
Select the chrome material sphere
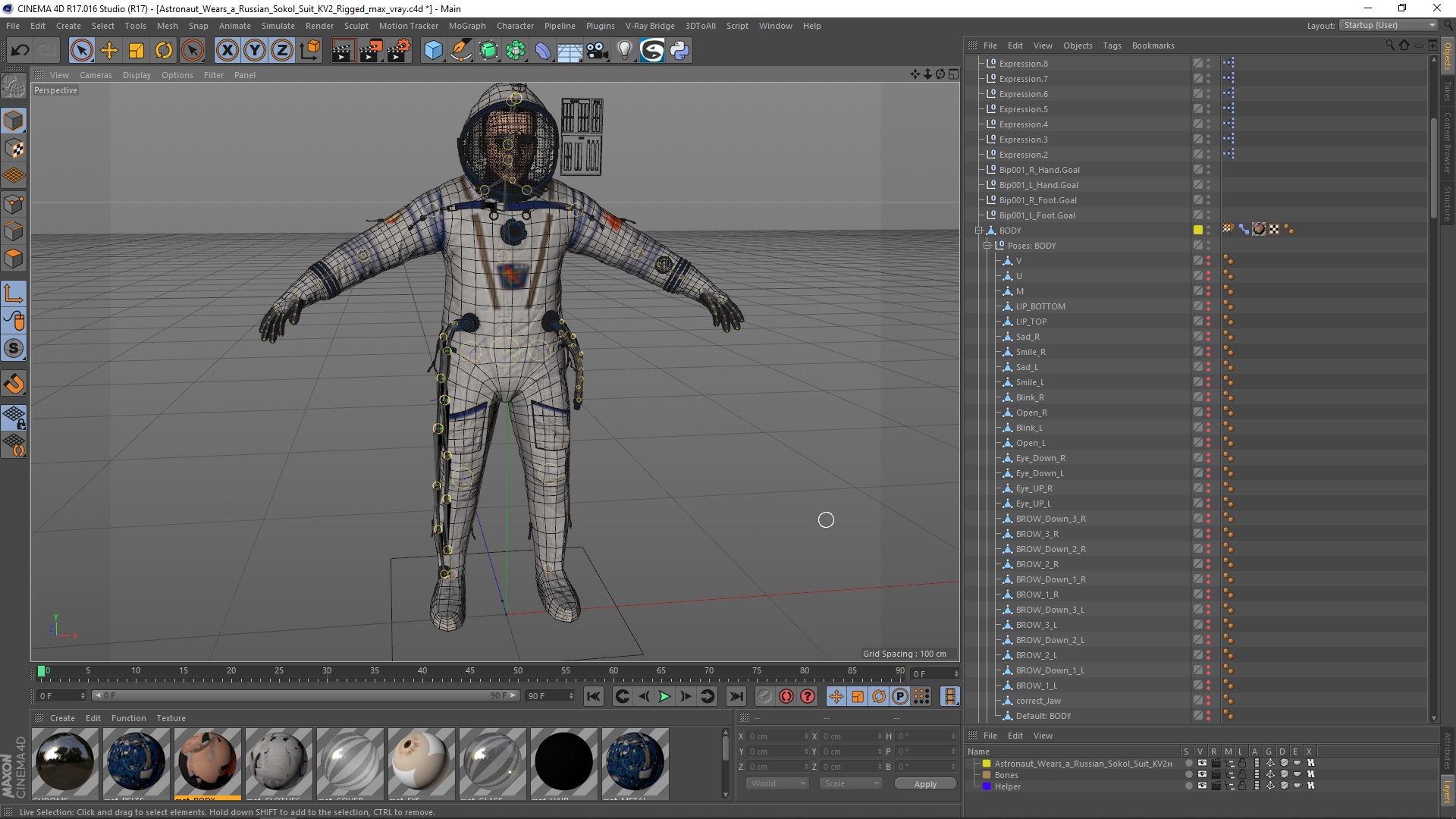(65, 763)
